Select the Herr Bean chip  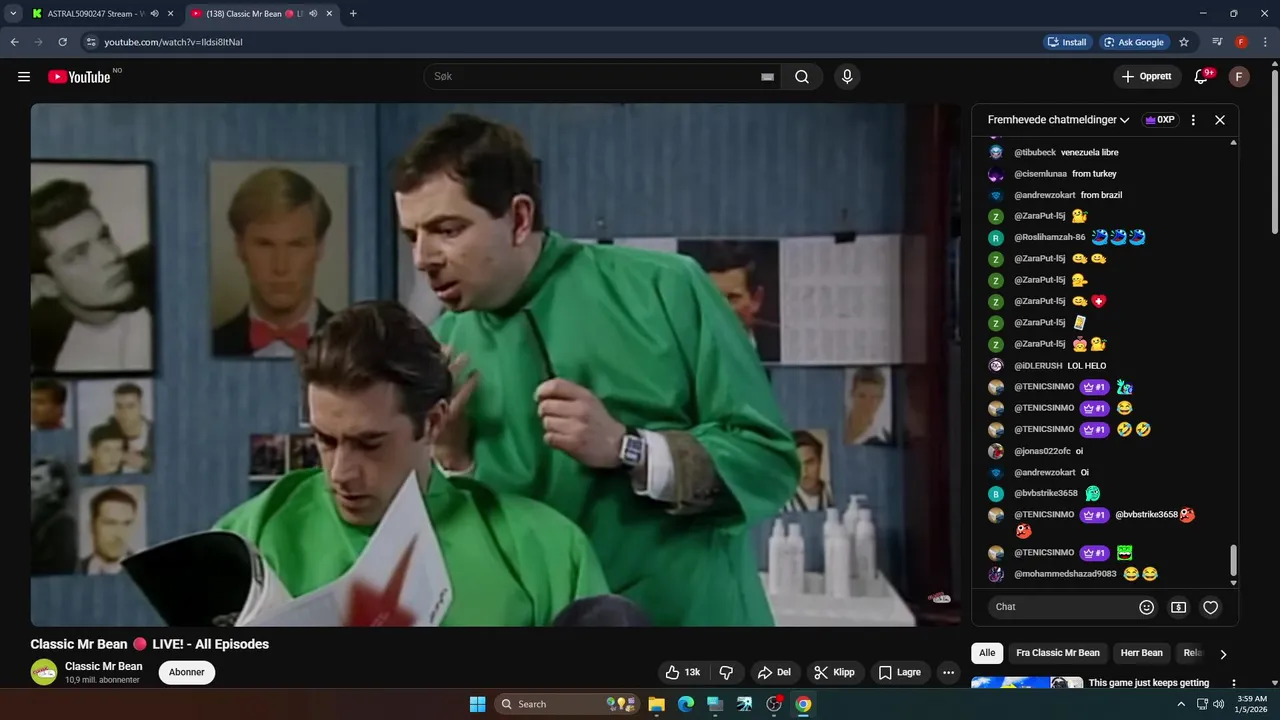pos(1141,653)
